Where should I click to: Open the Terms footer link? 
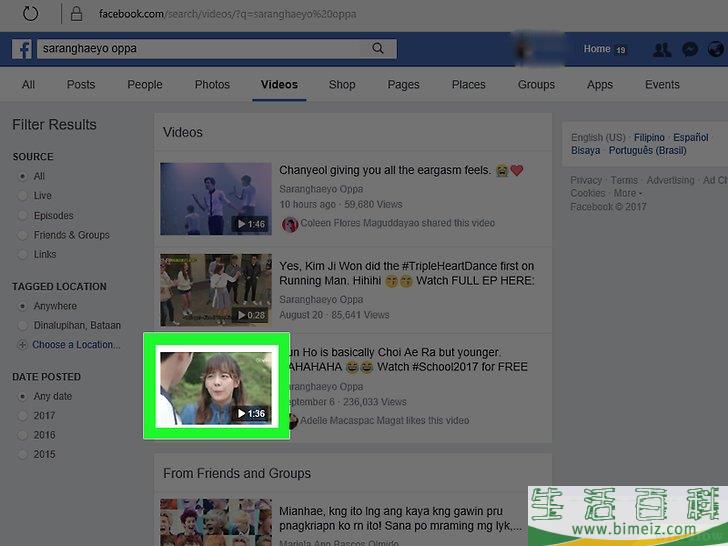click(x=624, y=180)
